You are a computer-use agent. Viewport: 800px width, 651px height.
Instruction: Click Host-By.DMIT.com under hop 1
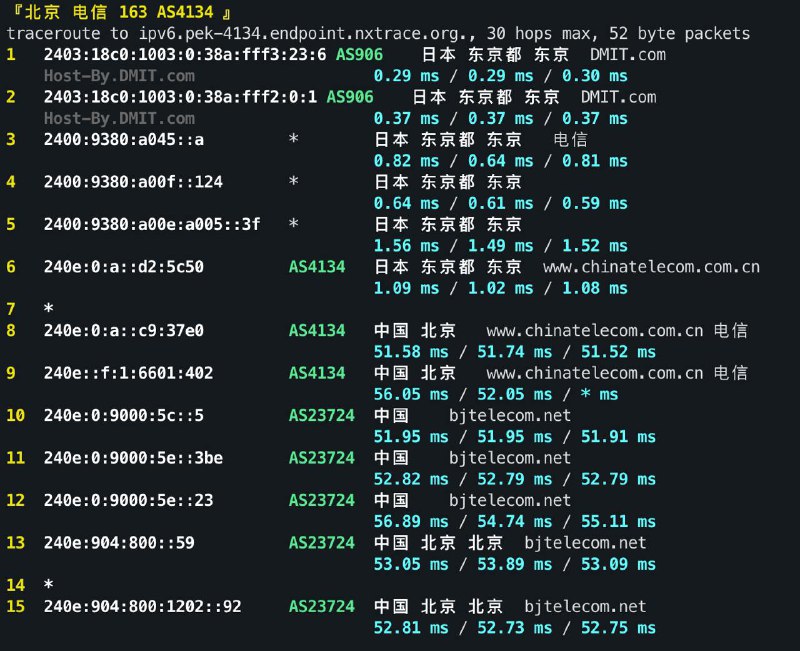(119, 76)
